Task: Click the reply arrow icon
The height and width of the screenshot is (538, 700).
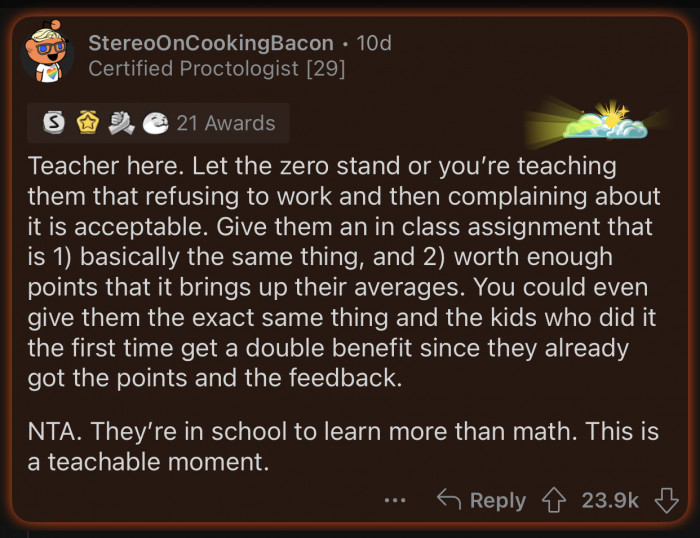Action: 449,500
